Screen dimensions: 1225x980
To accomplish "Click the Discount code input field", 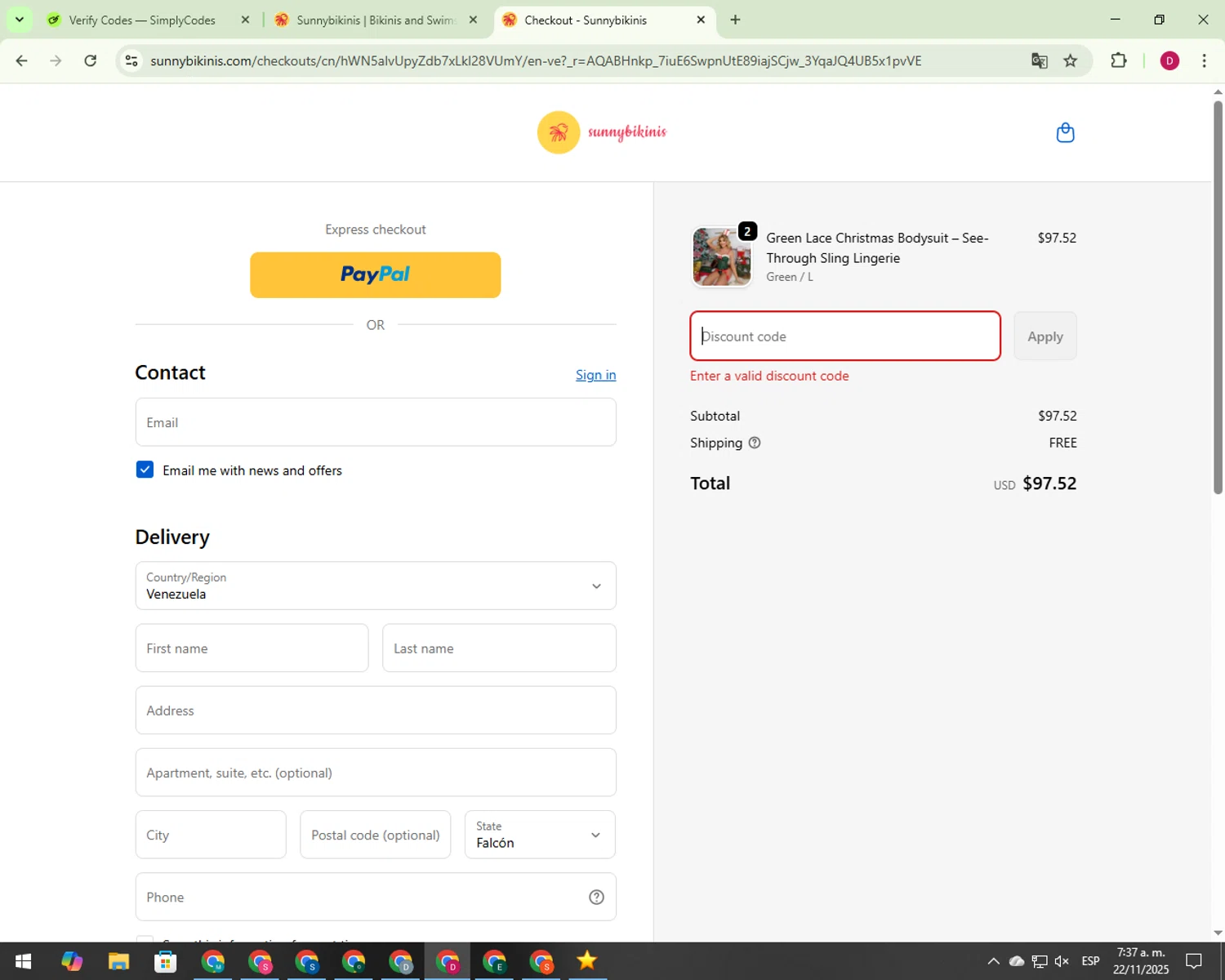I will (x=844, y=336).
